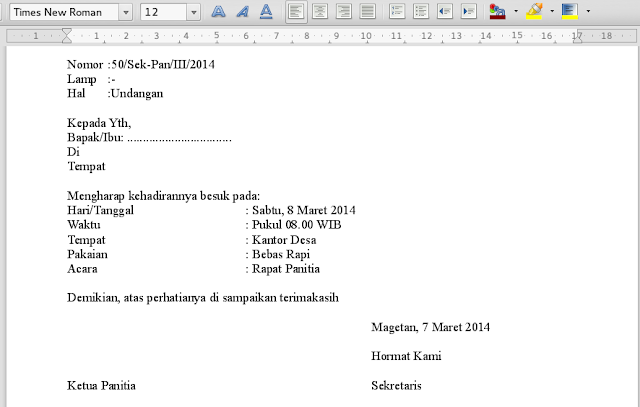
Task: Click the value "Pukul 08.00 WIB"
Action: click(x=297, y=225)
